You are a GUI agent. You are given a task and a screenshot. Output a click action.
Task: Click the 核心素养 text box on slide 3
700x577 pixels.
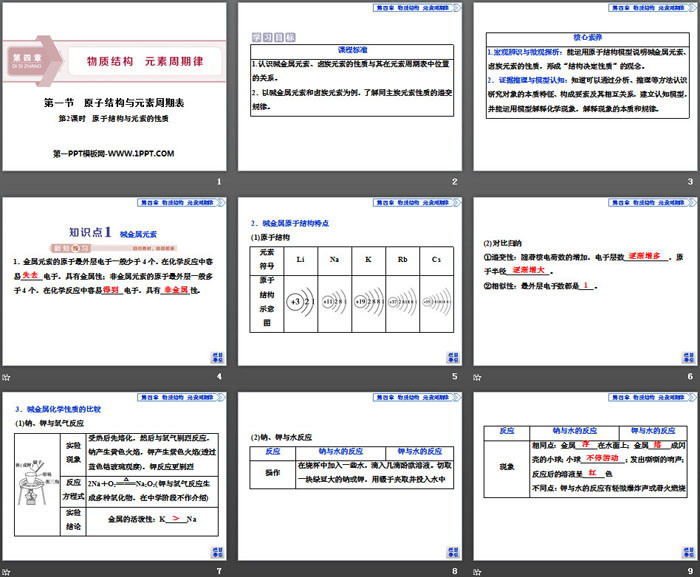[585, 76]
